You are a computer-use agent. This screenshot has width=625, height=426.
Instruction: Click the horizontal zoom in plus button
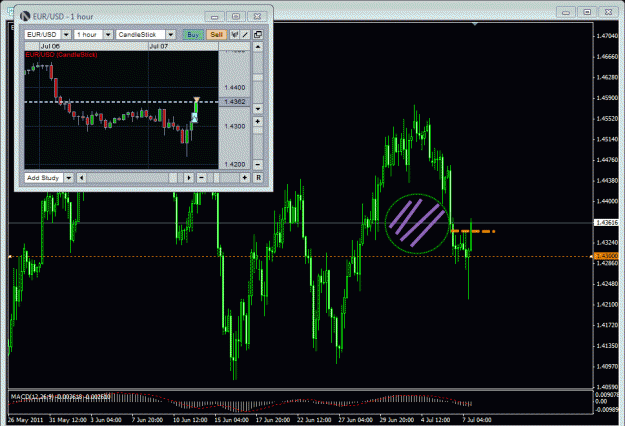pyautogui.click(x=245, y=178)
